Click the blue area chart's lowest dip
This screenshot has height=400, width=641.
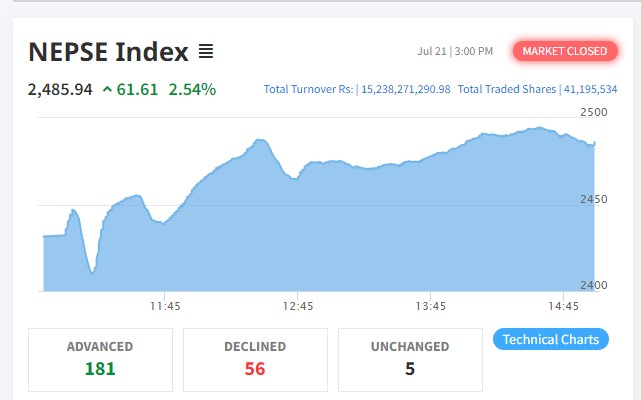[92, 270]
